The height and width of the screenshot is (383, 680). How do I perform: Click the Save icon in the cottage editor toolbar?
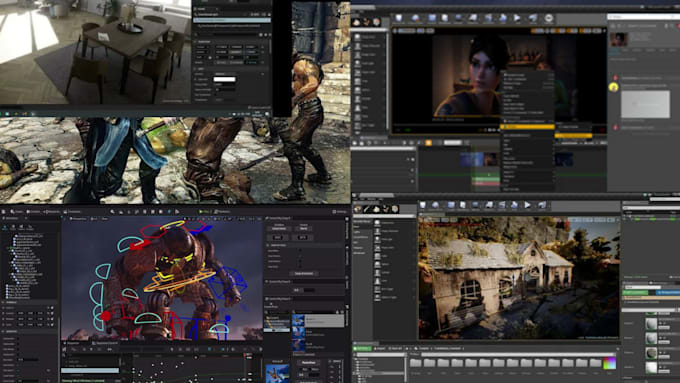pyautogui.click(x=423, y=205)
